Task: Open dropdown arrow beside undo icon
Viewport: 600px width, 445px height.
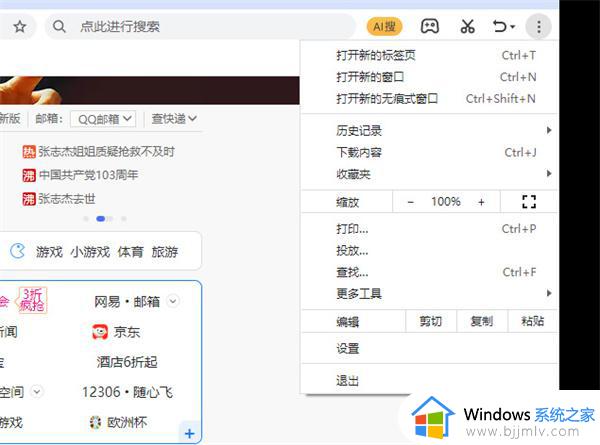Action: tap(513, 27)
